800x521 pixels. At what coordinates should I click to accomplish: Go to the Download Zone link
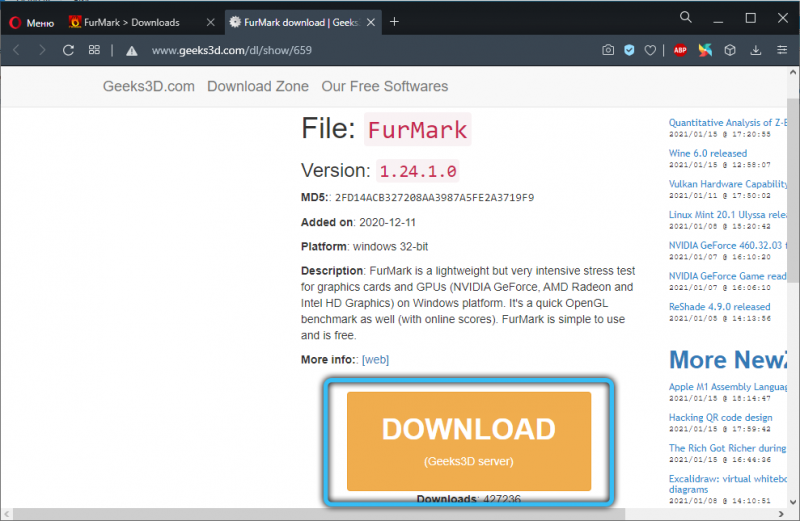tap(258, 86)
